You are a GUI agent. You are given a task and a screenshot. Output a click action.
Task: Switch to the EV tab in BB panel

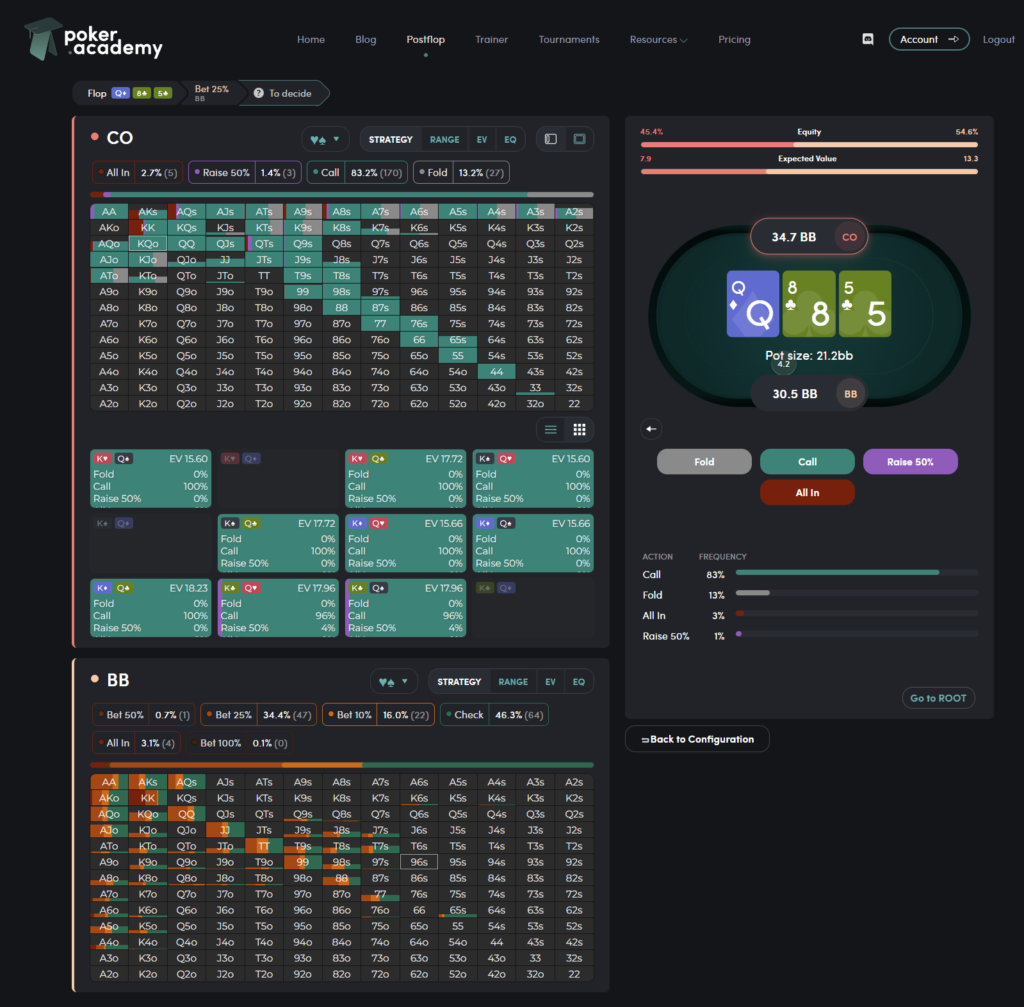(550, 682)
